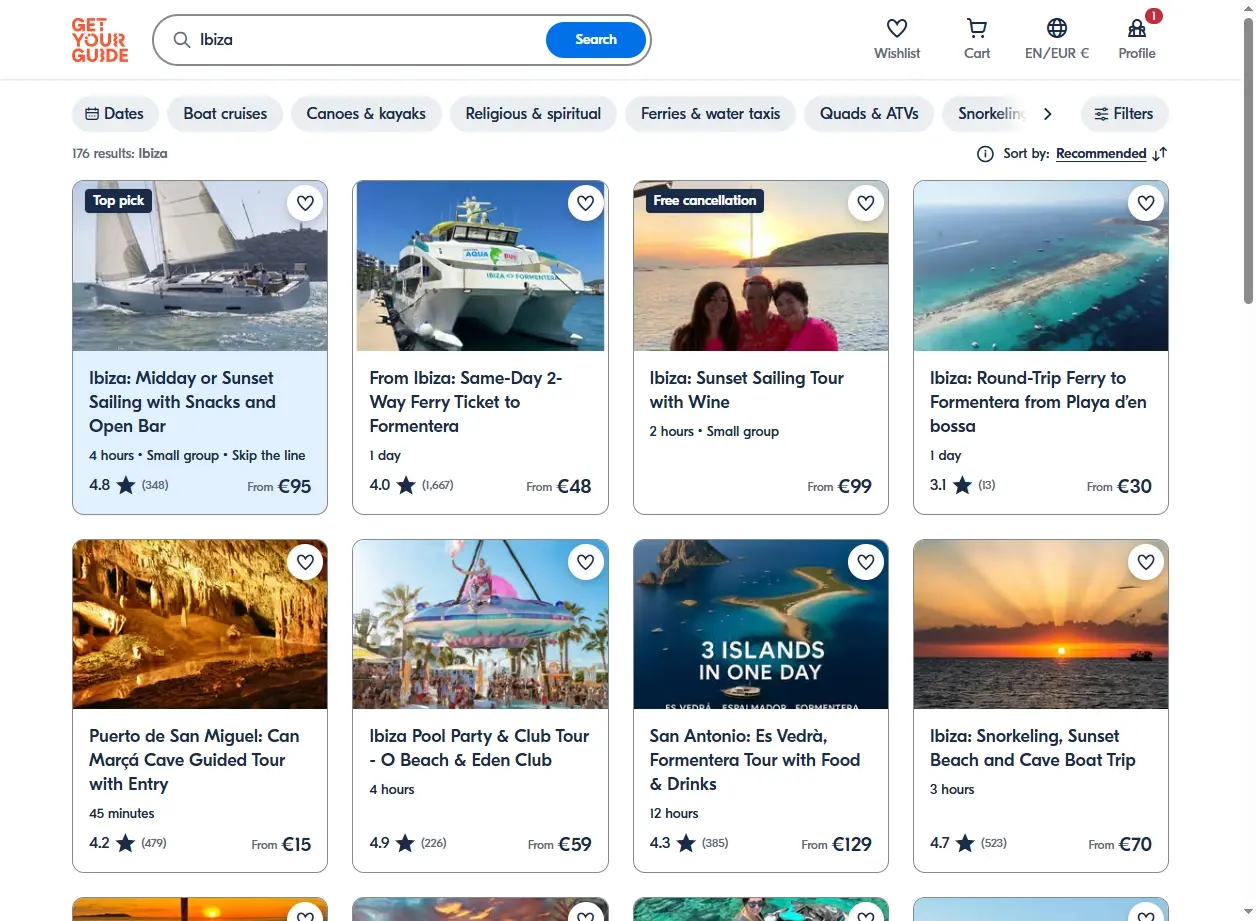Open the Profile icon with notification
This screenshot has height=921, width=1256.
[1137, 28]
